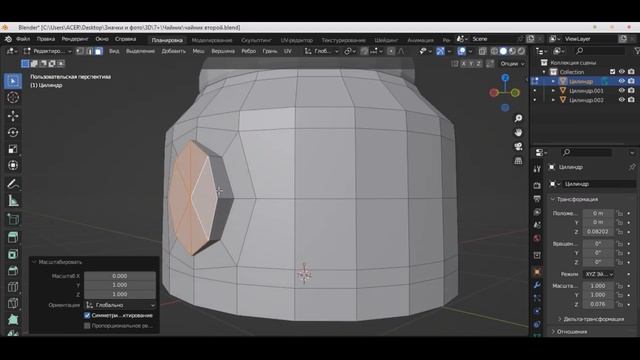
Task: Switch to the Моделирование workspace tab
Action: [212, 40]
